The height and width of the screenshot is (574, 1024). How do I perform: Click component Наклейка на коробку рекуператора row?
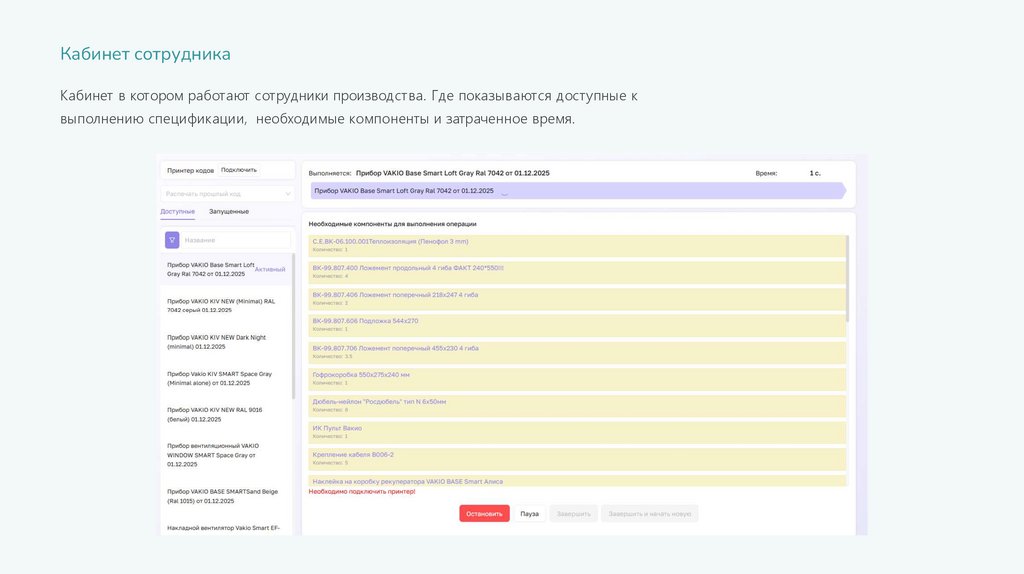[577, 481]
